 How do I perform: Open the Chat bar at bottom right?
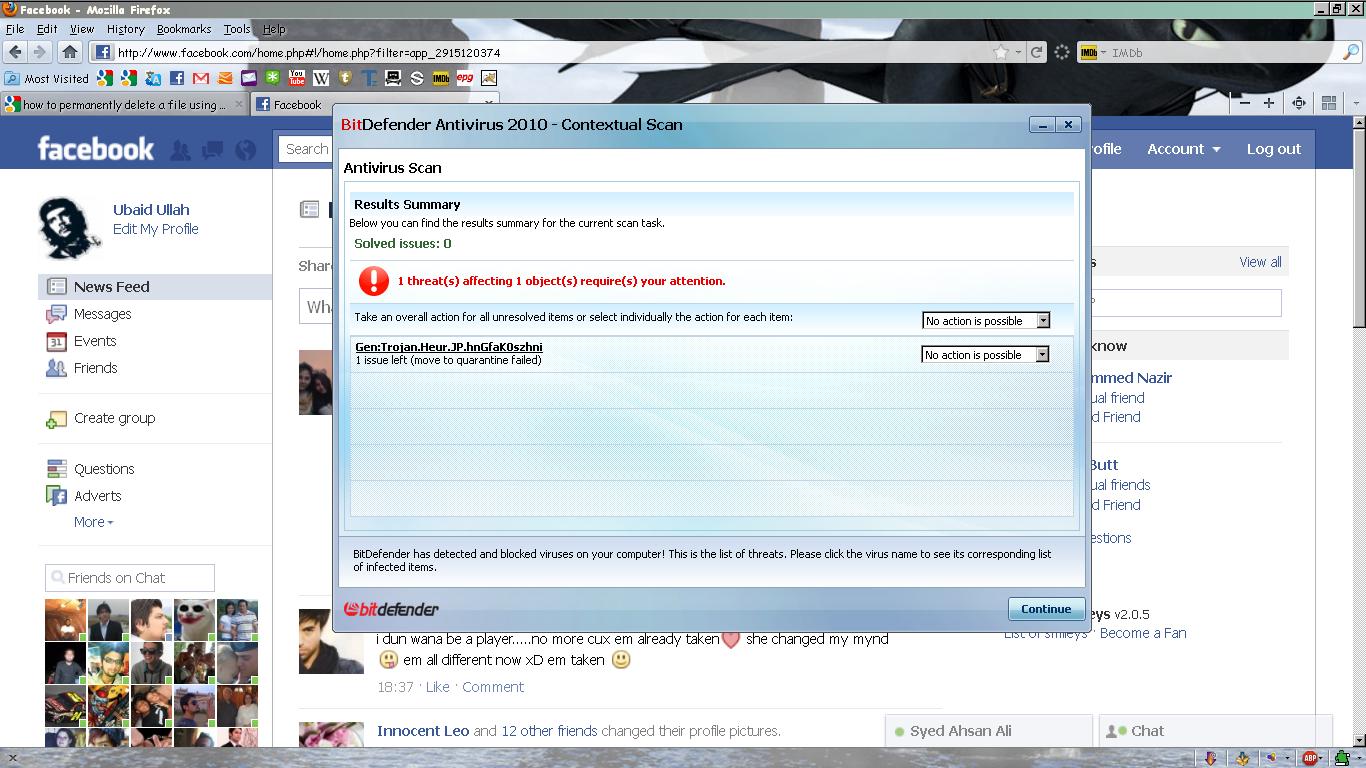tap(1216, 731)
